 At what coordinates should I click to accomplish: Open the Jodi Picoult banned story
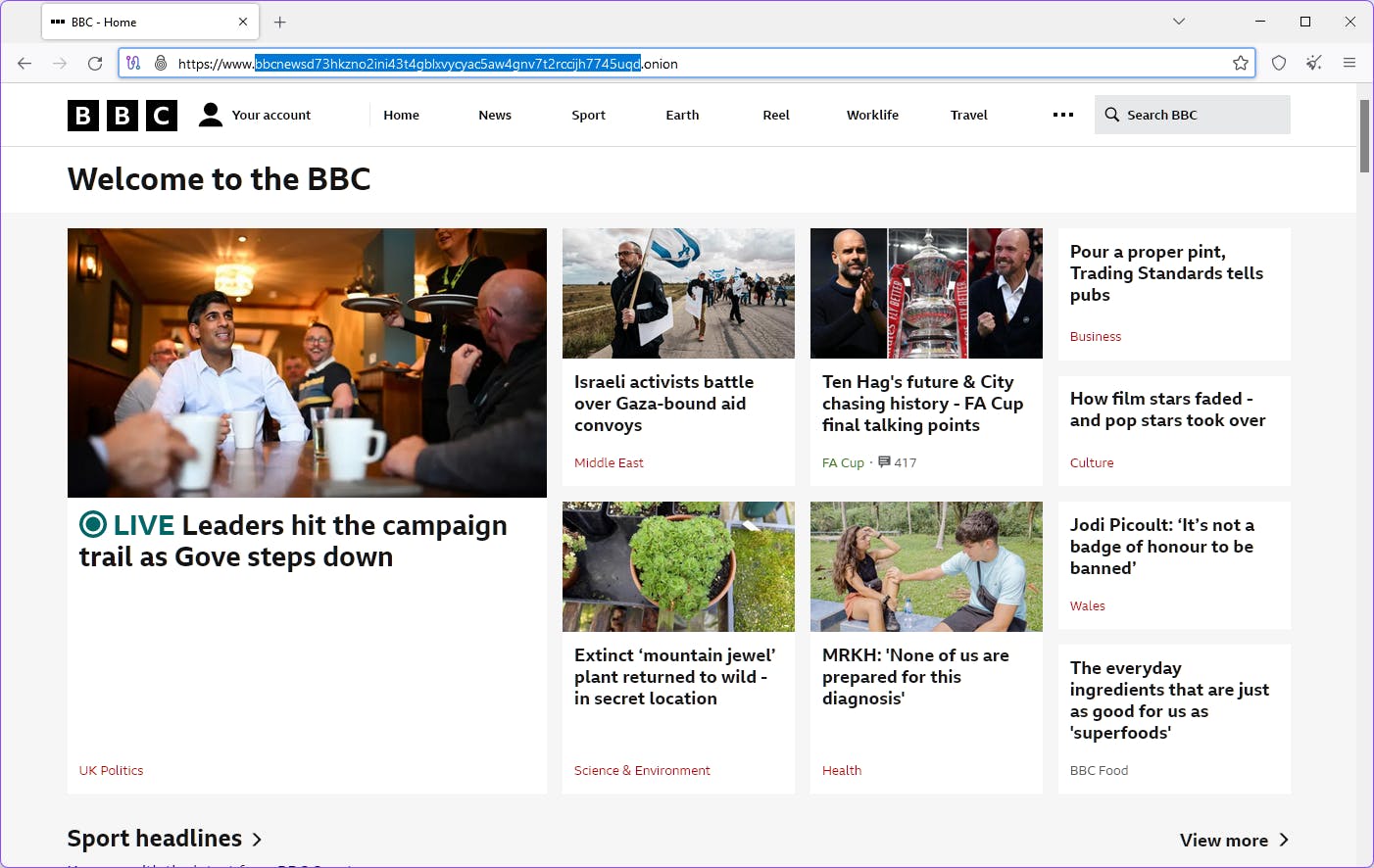click(1161, 547)
